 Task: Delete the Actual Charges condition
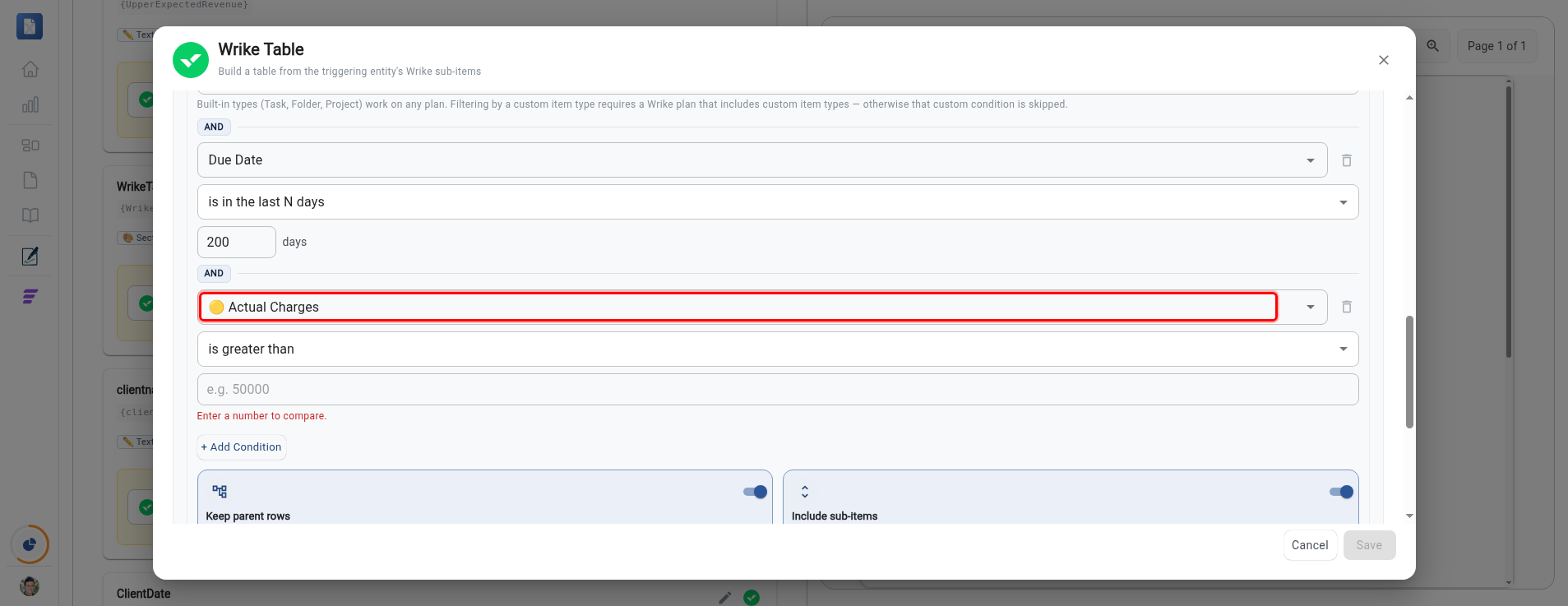tap(1347, 307)
